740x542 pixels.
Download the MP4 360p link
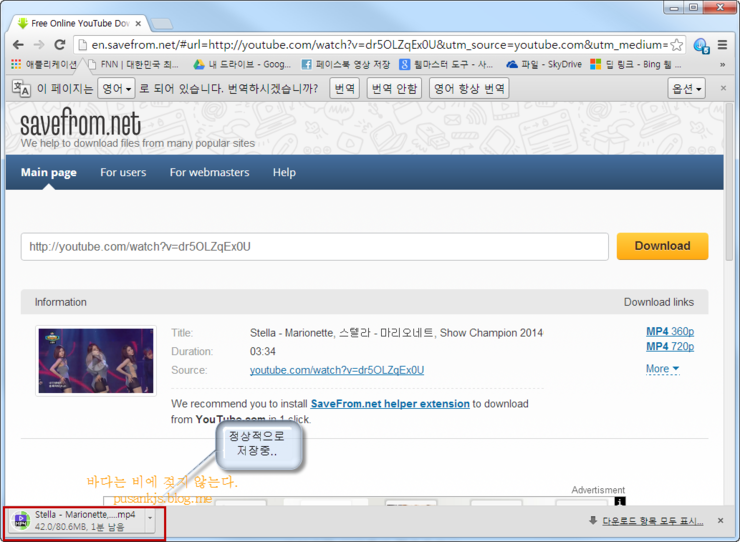click(670, 331)
